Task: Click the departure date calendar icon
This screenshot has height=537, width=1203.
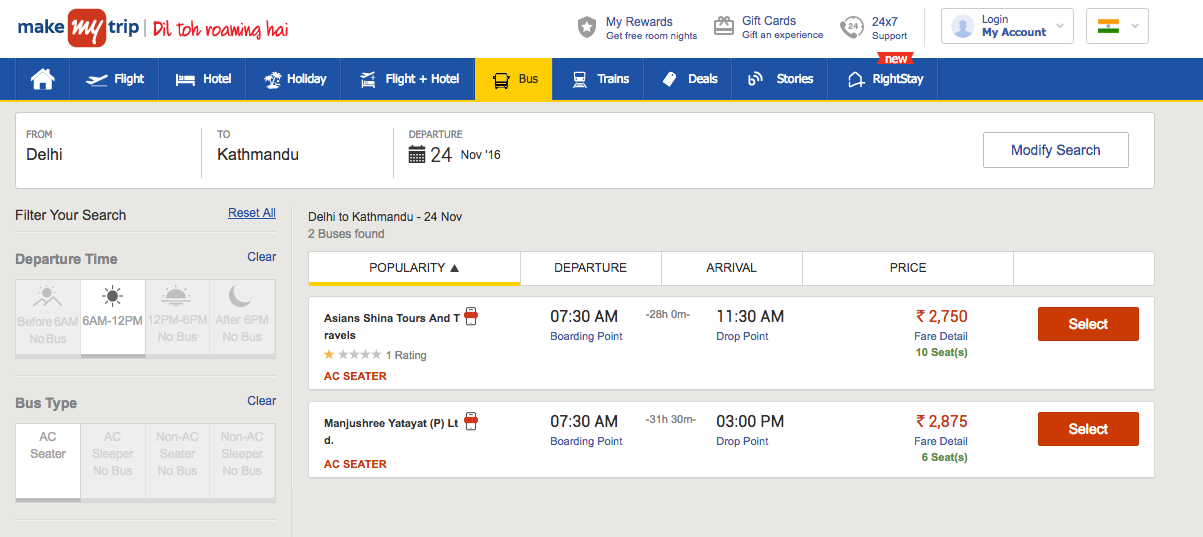Action: pyautogui.click(x=417, y=154)
